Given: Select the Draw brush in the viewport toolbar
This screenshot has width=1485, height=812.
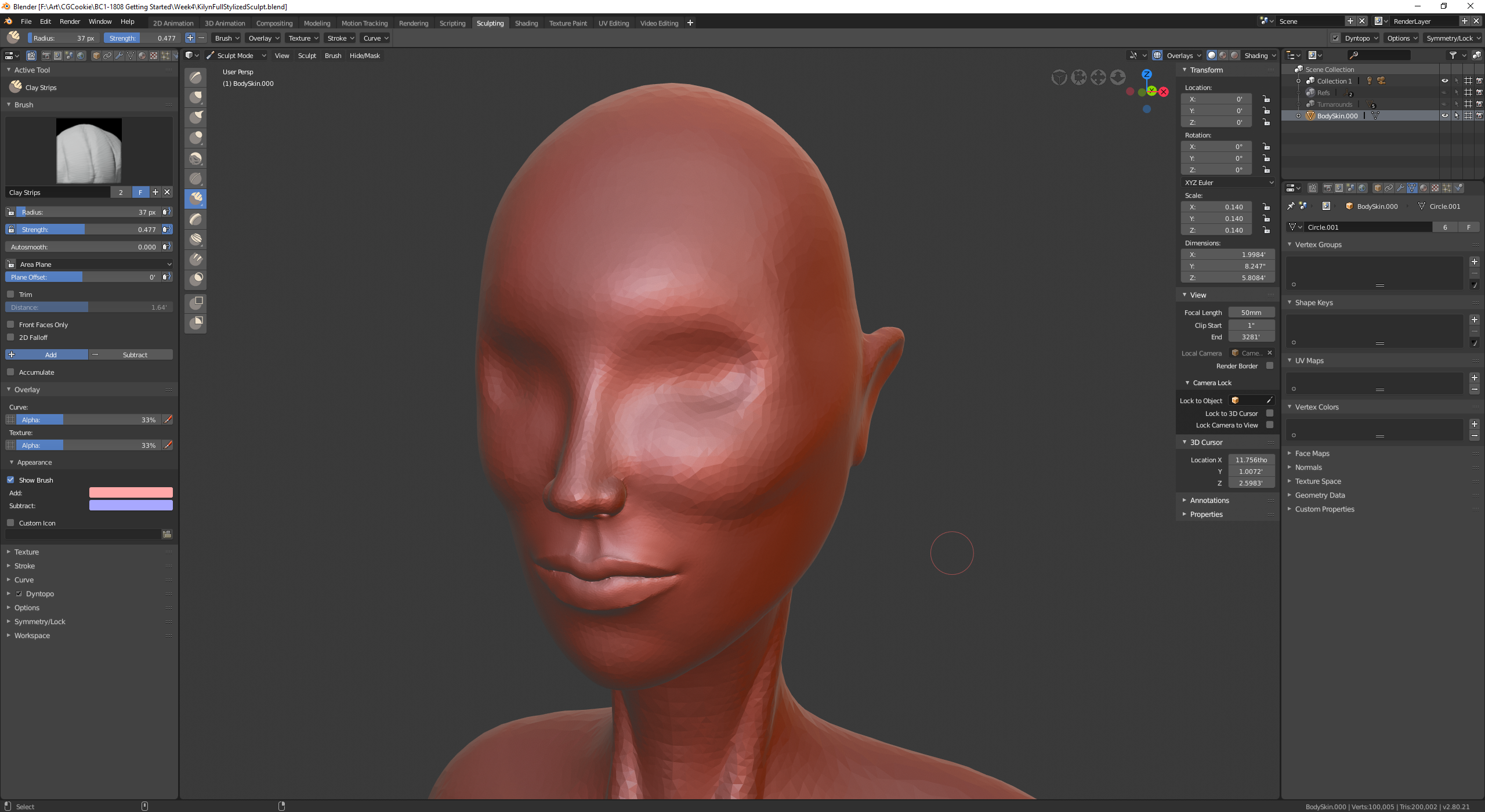Looking at the screenshot, I should (196, 77).
